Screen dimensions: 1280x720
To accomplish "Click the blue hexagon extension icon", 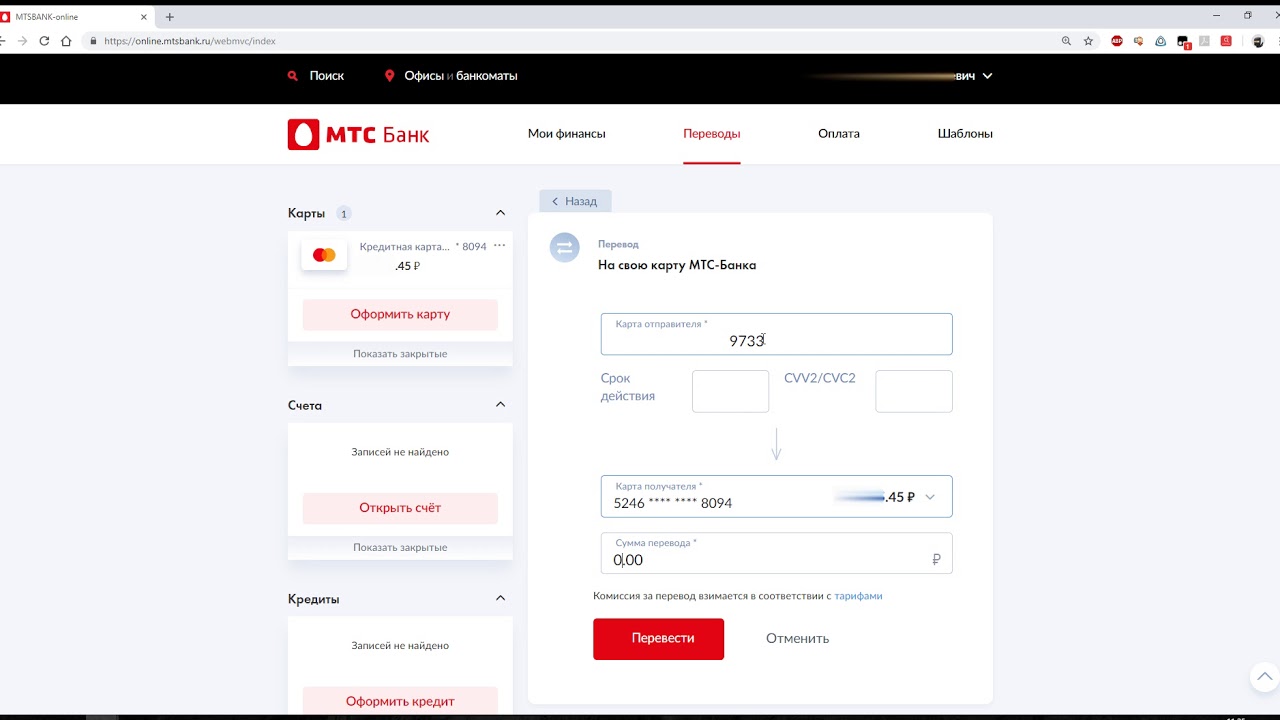I will tap(1160, 41).
